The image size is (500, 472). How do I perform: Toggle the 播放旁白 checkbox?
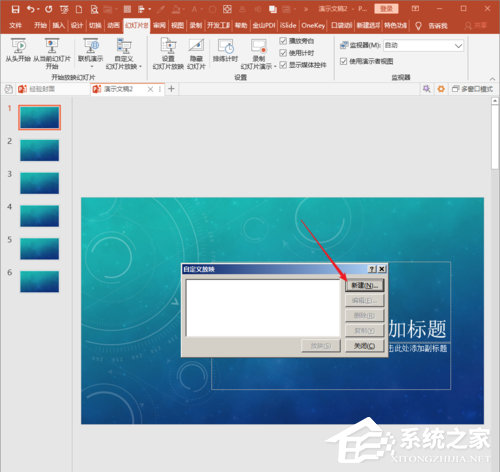click(283, 41)
